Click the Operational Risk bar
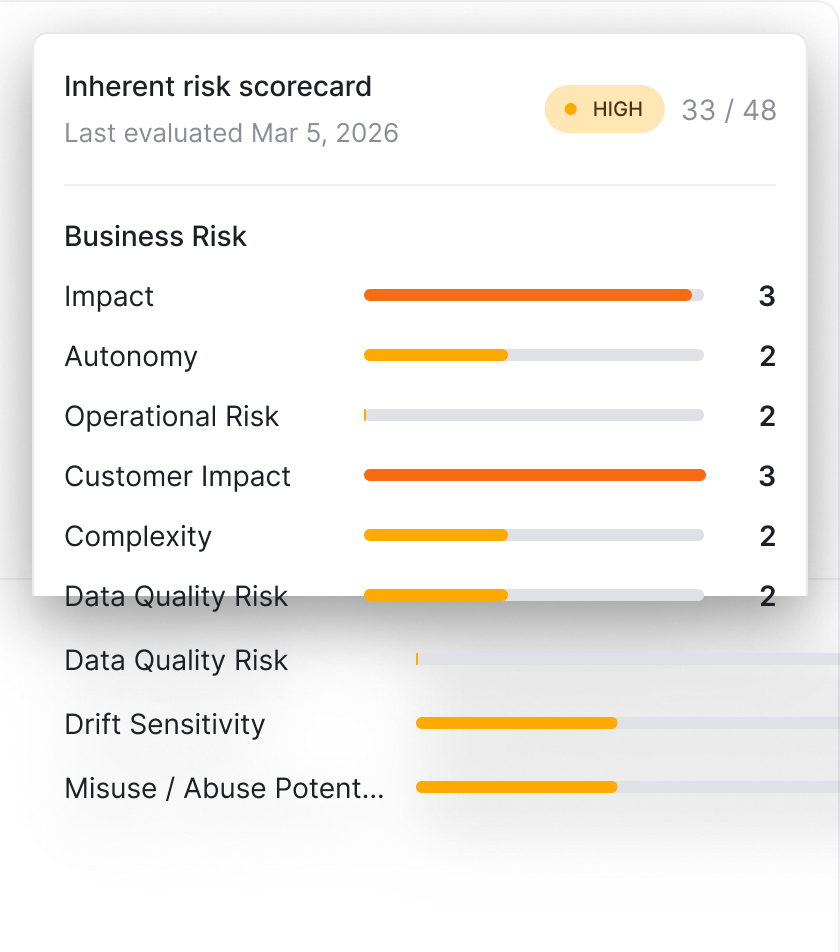 tap(533, 415)
